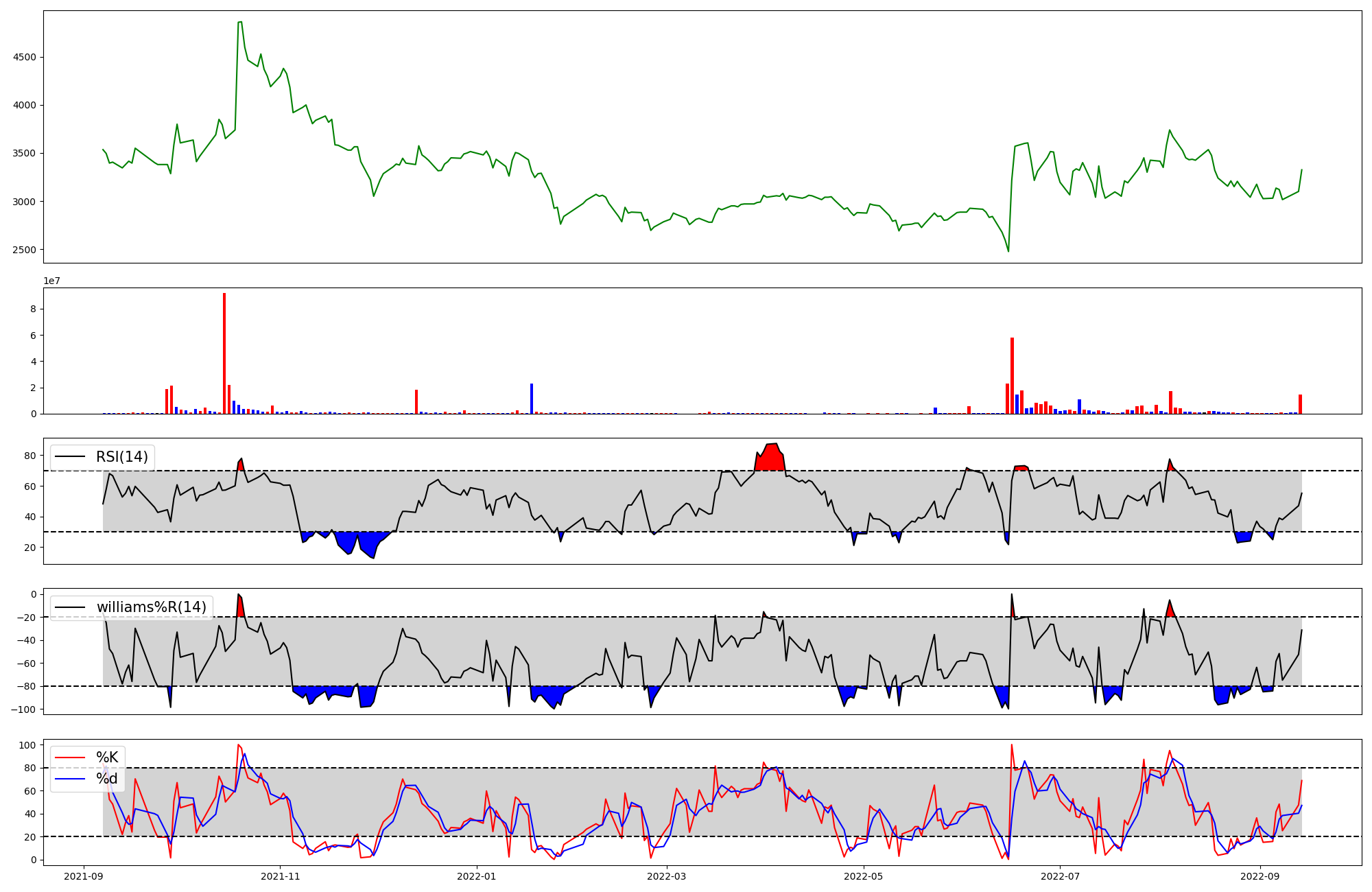1372x892 pixels.
Task: Click the June 2022 red volume spike
Action: coord(1012,375)
